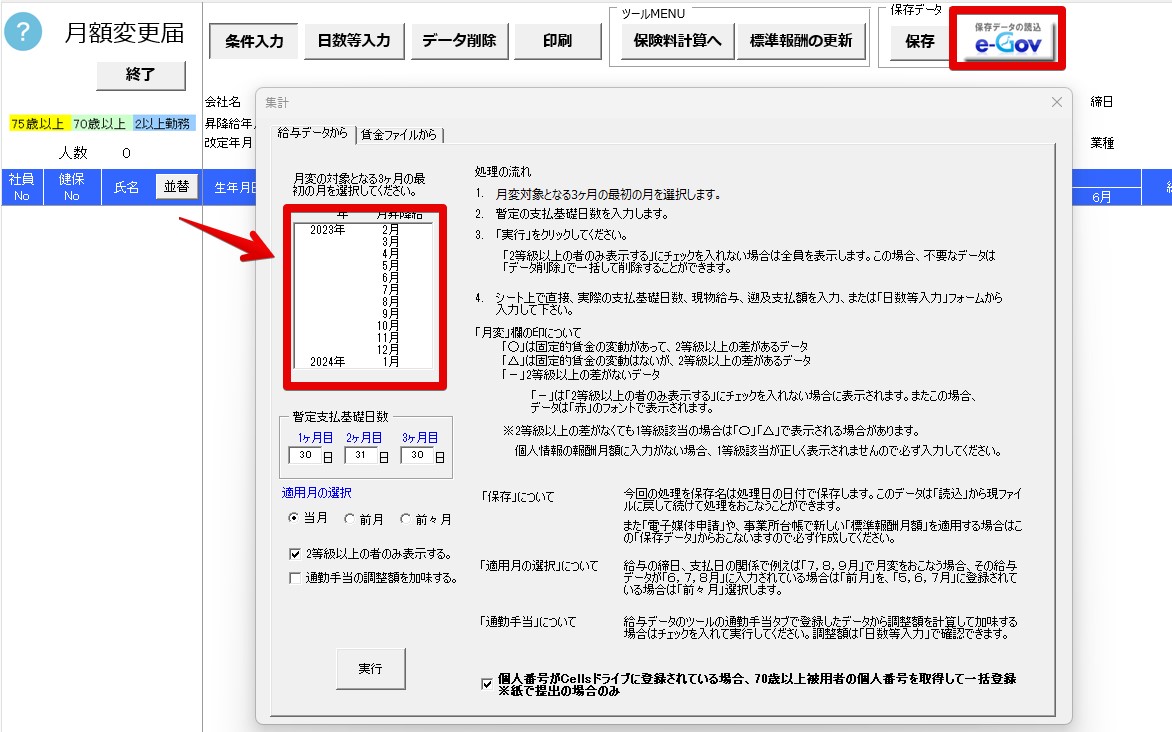The width and height of the screenshot is (1172, 732).
Task: Click the 75歳以上 yellow legend label
Action: [37, 123]
